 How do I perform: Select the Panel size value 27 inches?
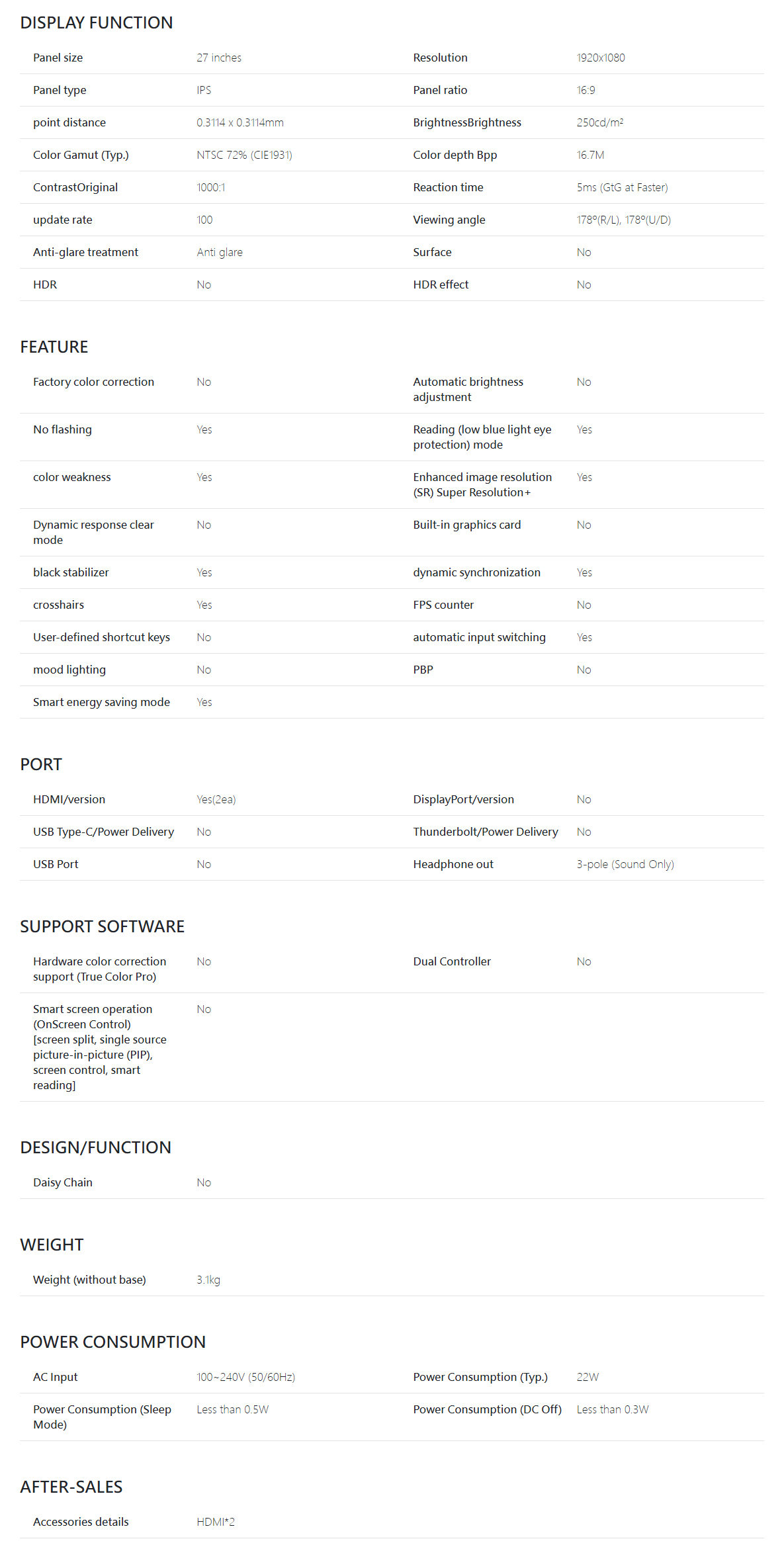click(219, 58)
